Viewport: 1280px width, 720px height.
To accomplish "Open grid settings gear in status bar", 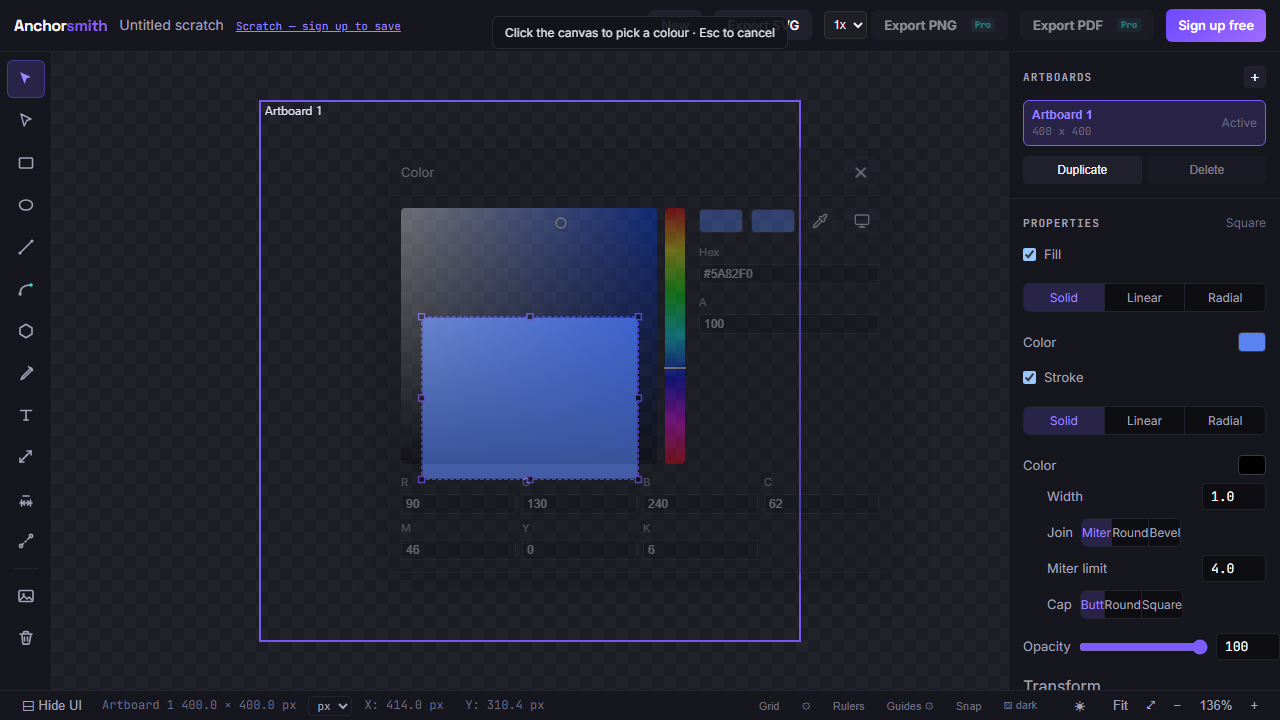I will (806, 706).
